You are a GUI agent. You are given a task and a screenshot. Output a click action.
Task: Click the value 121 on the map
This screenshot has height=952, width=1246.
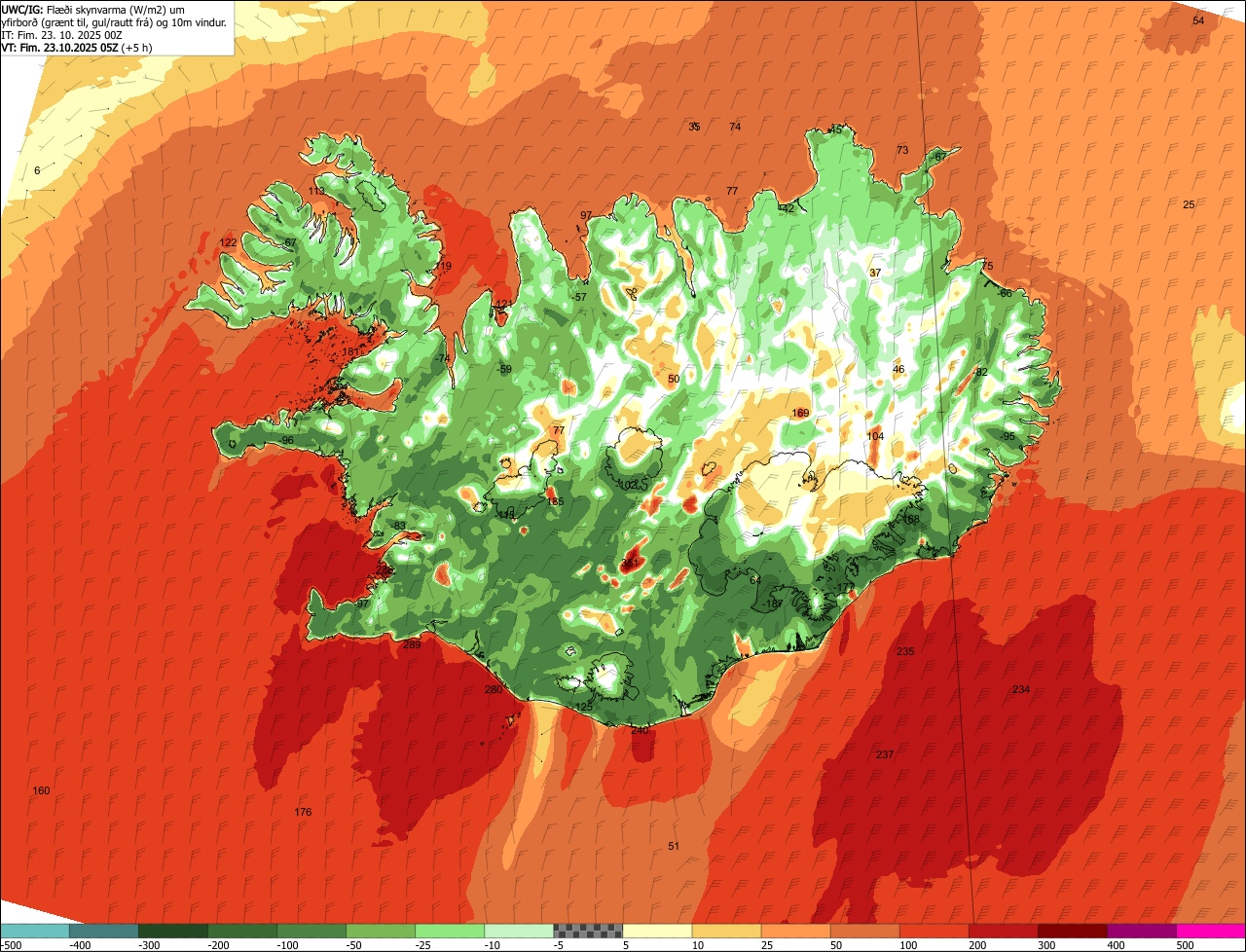tap(502, 305)
